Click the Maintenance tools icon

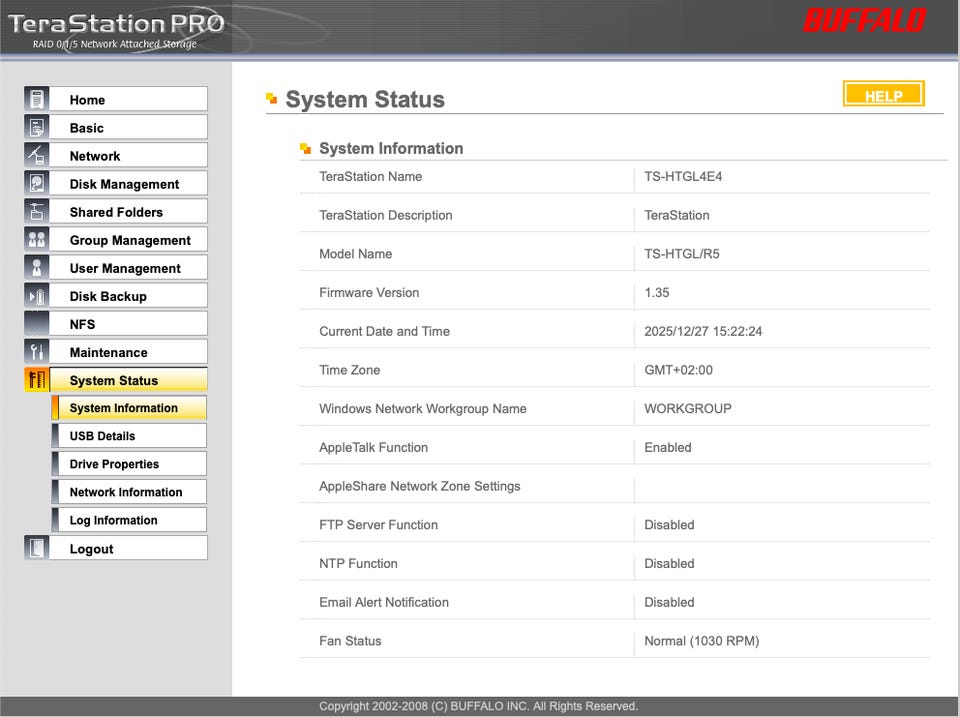pyautogui.click(x=37, y=351)
